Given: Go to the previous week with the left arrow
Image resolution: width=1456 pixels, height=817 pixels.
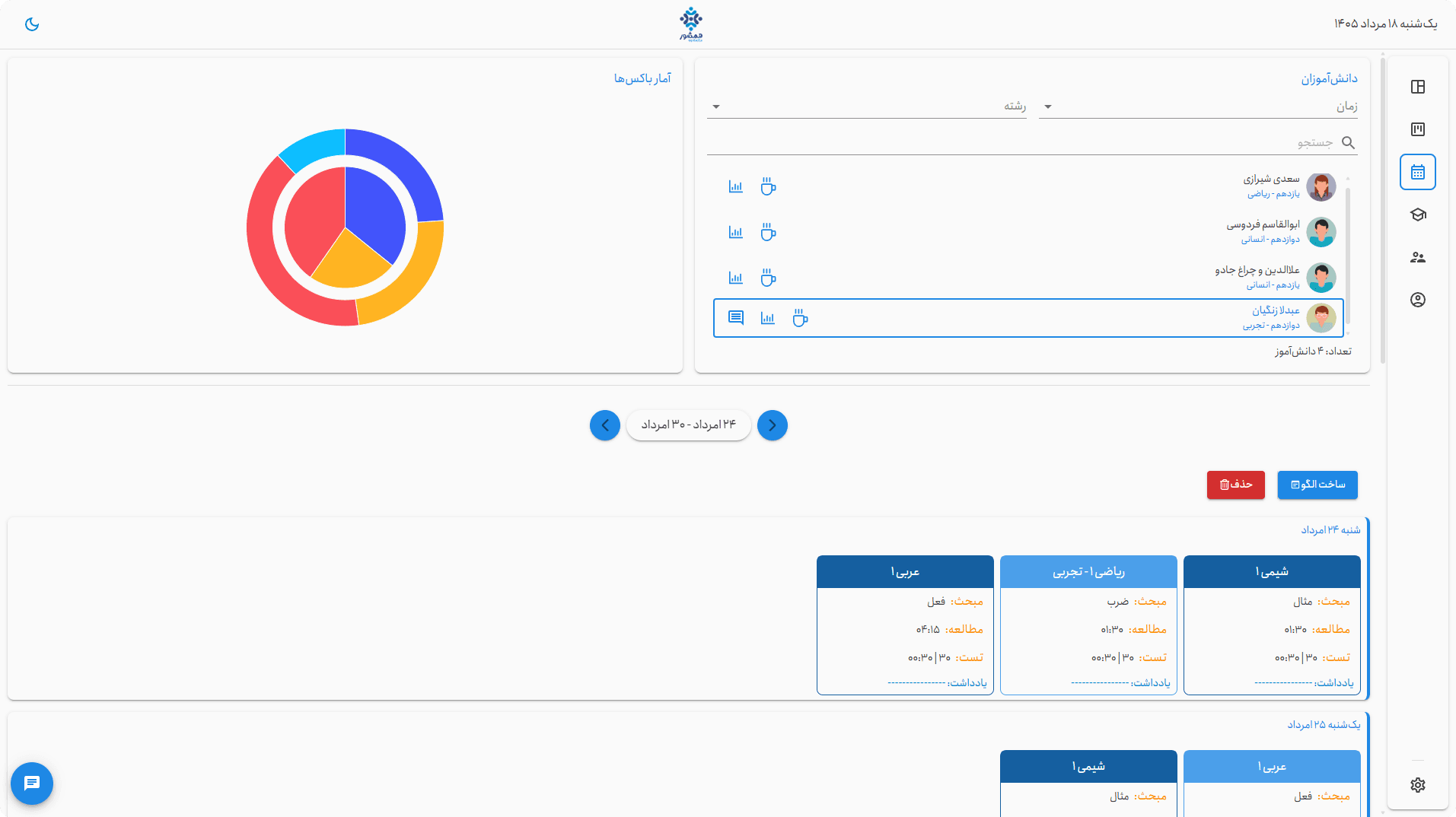Looking at the screenshot, I should (605, 425).
